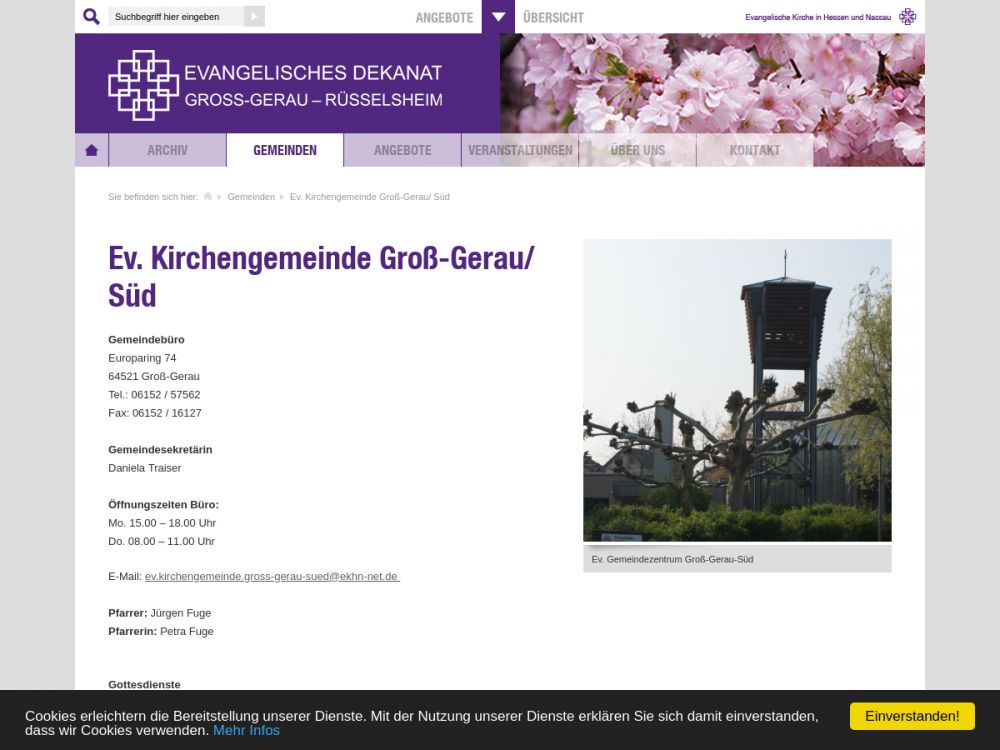Accept cookies with Einverstanden button

tap(911, 716)
